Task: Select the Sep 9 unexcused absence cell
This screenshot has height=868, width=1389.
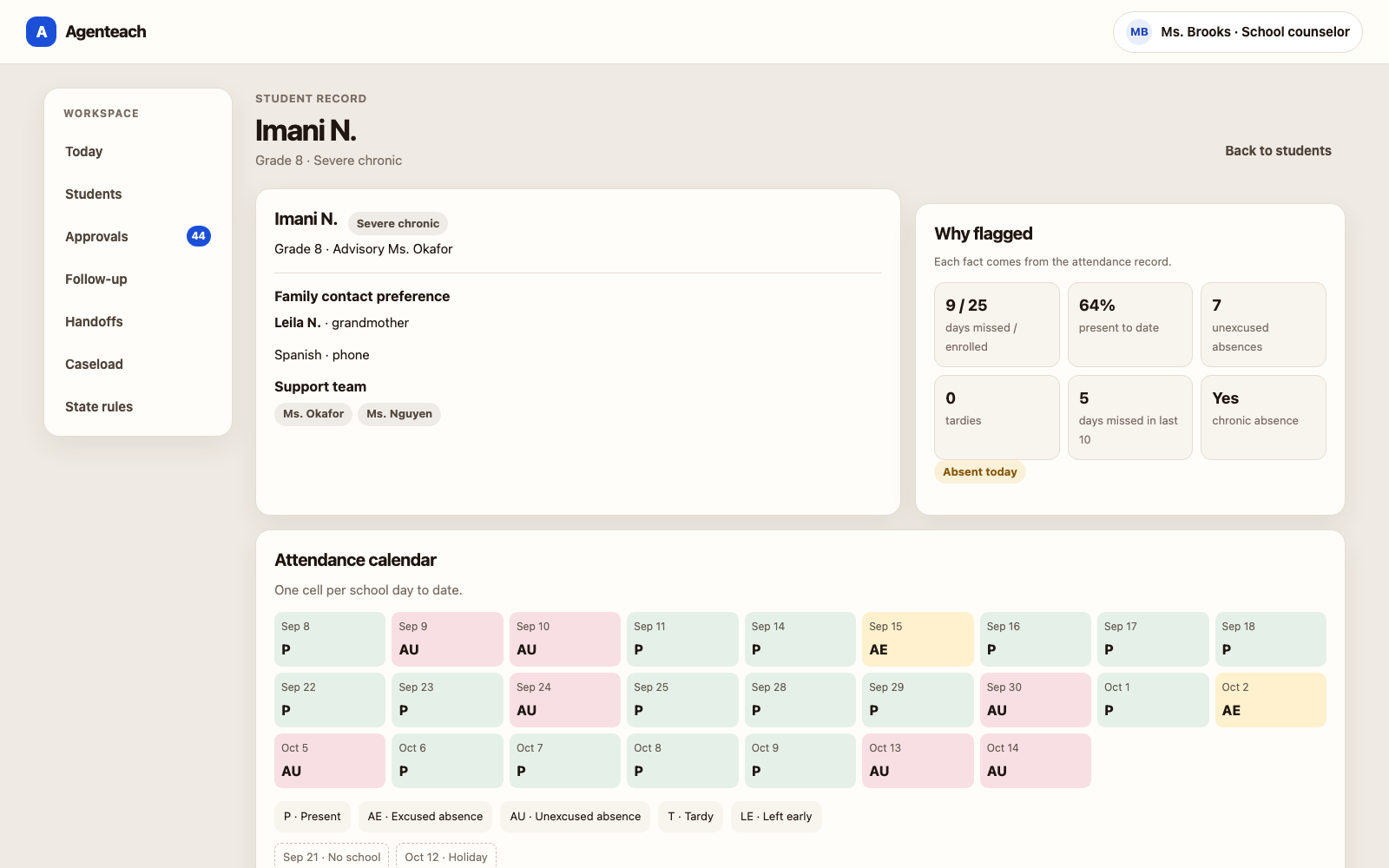Action: tap(448, 640)
